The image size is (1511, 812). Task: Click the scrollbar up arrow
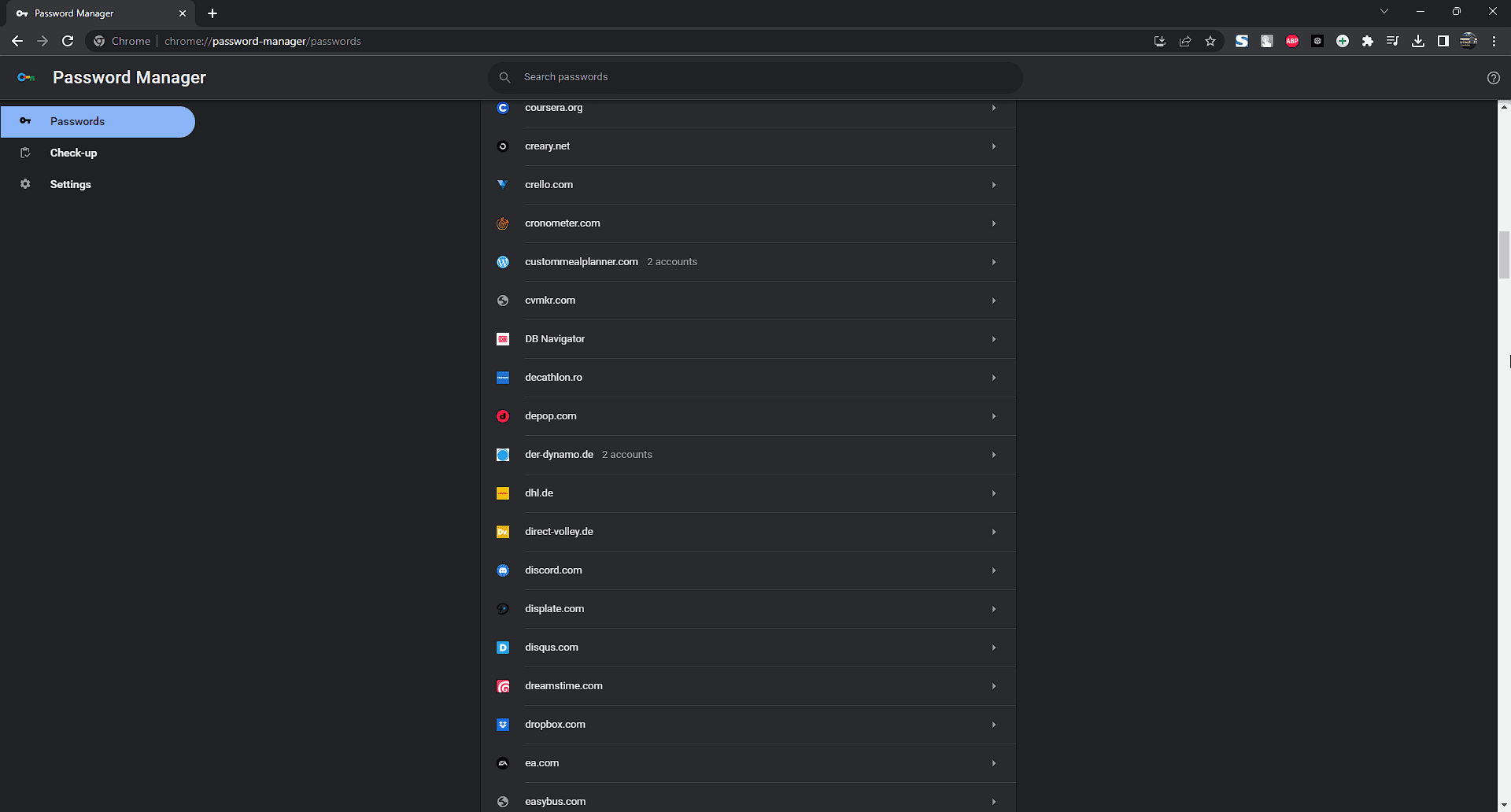(1504, 106)
